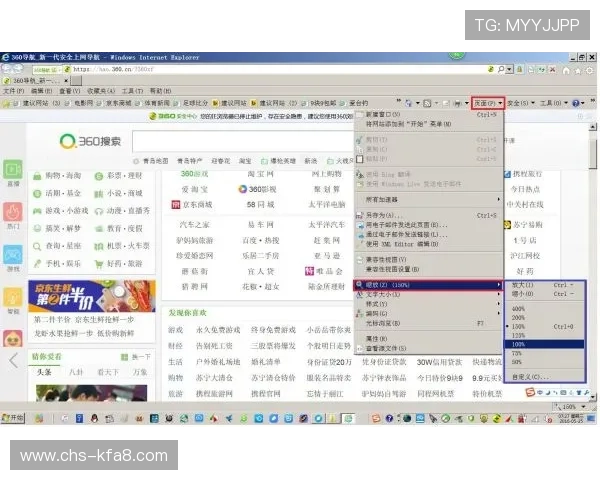Open the 帮助(H) menu
This screenshot has width=600, height=480.
(160, 91)
